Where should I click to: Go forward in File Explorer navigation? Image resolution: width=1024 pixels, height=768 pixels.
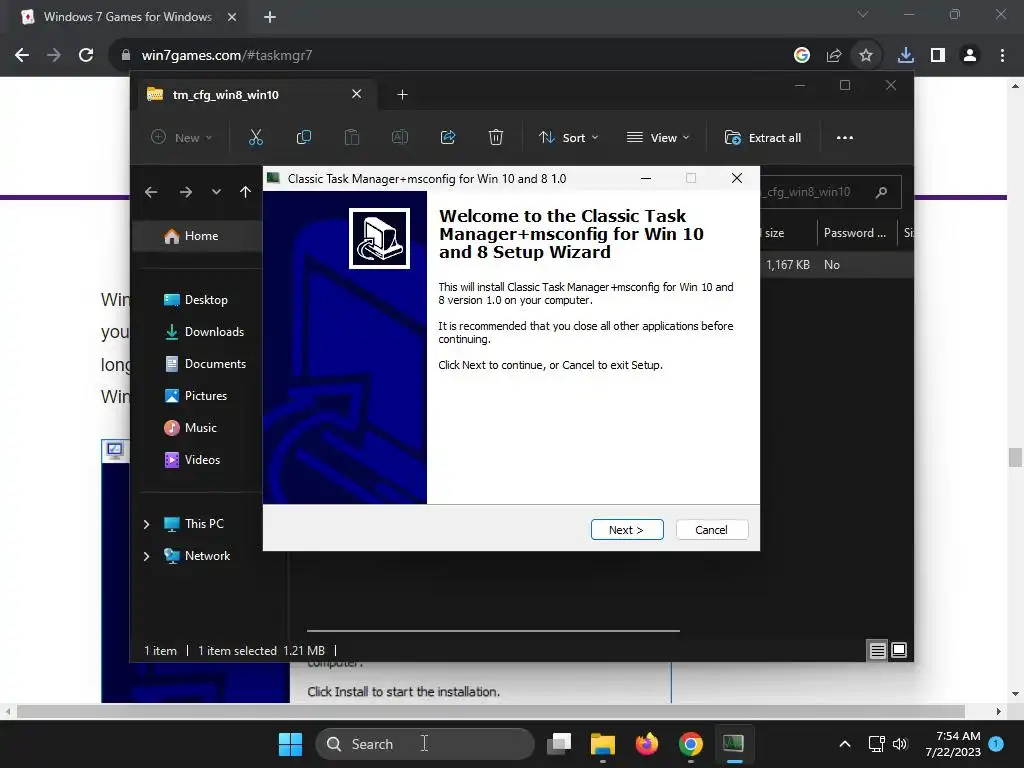185,192
